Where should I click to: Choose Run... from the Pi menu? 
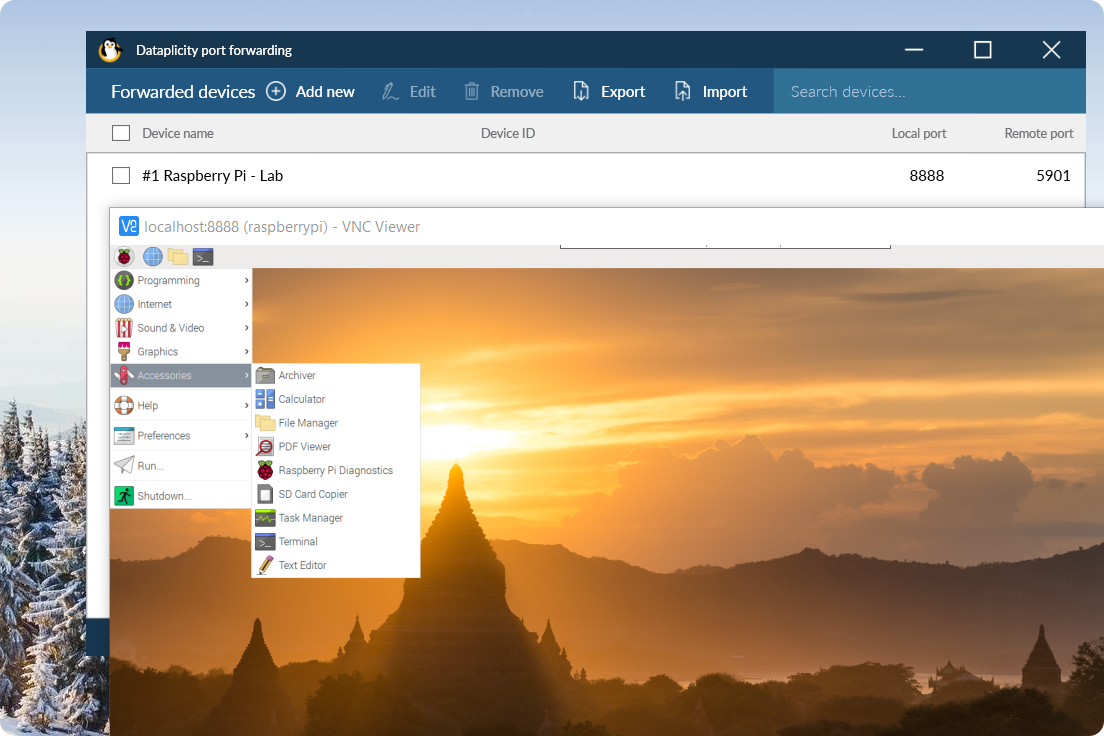coord(182,466)
